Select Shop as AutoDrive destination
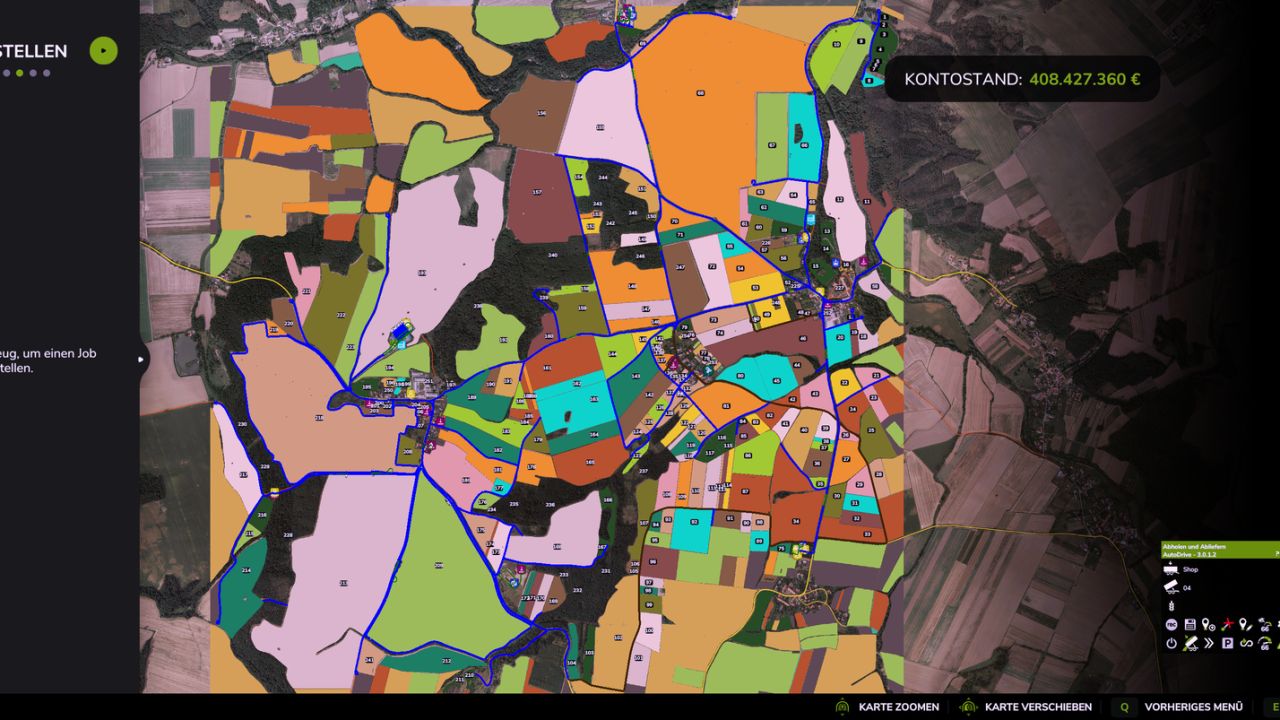This screenshot has height=720, width=1280. pyautogui.click(x=1190, y=570)
